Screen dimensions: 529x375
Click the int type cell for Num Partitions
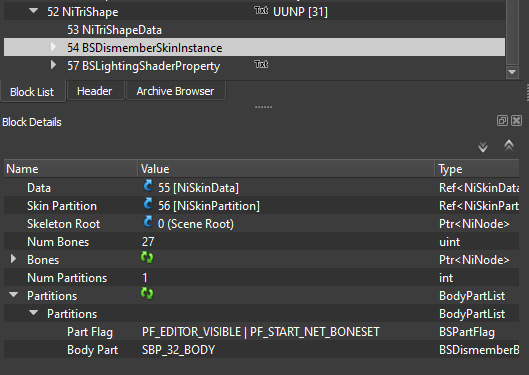tap(446, 278)
